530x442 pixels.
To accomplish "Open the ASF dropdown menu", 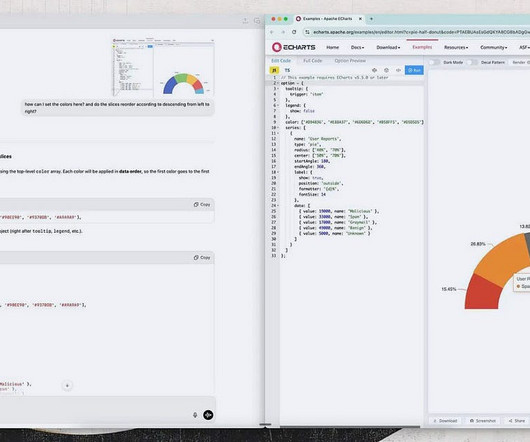I will pos(524,47).
